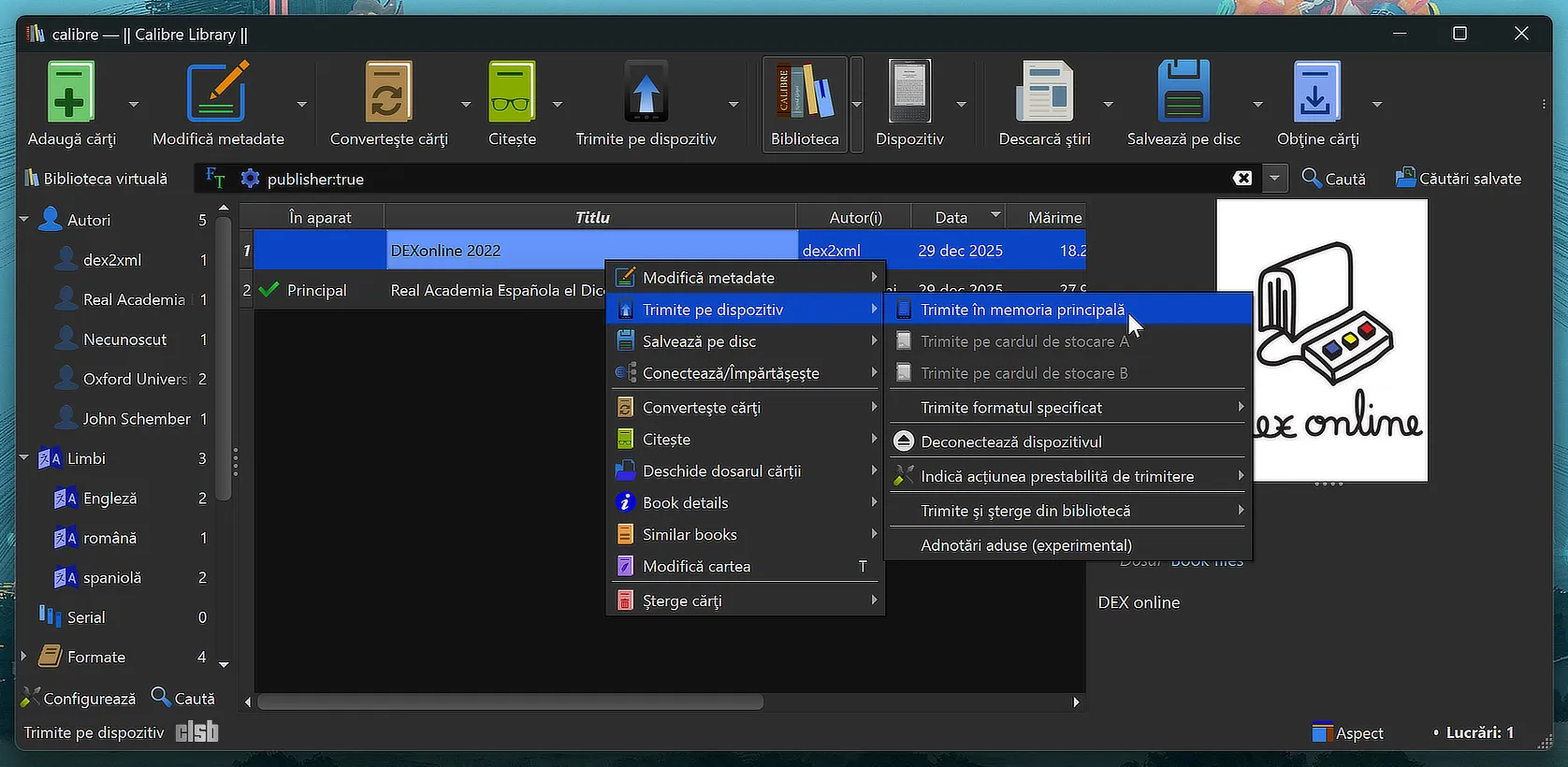This screenshot has height=767, width=1568.
Task: Open Modifică metadate from the toolbar
Action: pyautogui.click(x=217, y=94)
